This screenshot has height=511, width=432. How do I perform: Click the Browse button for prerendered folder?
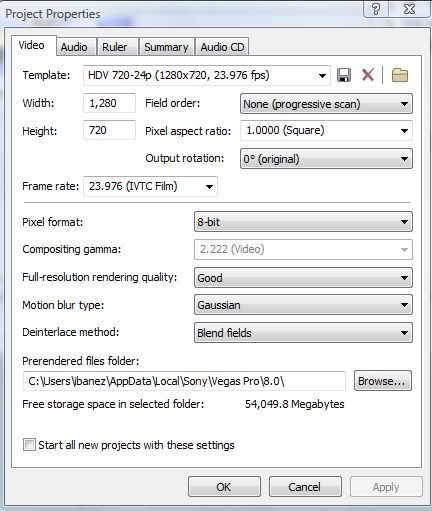(383, 381)
